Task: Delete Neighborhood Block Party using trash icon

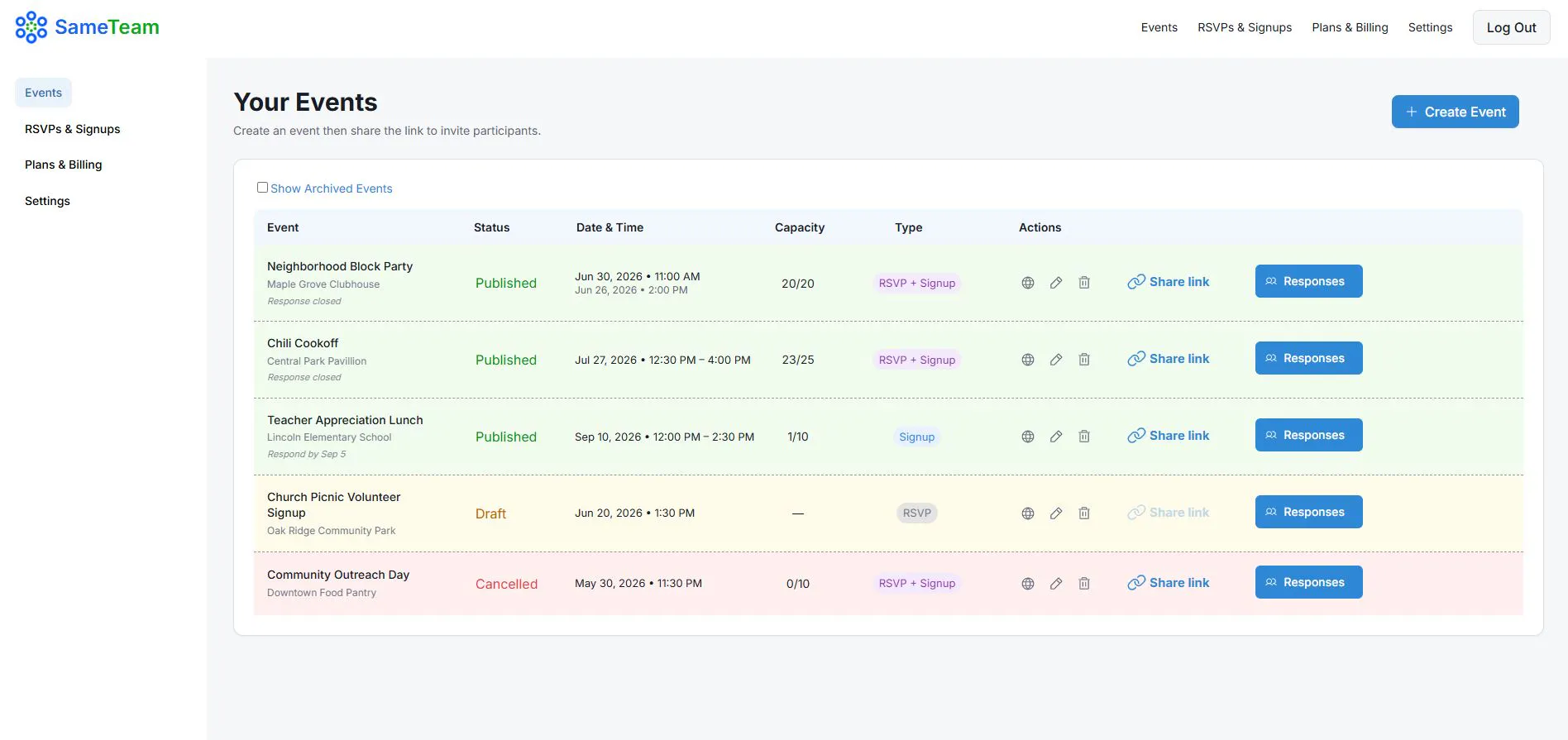Action: [1084, 283]
